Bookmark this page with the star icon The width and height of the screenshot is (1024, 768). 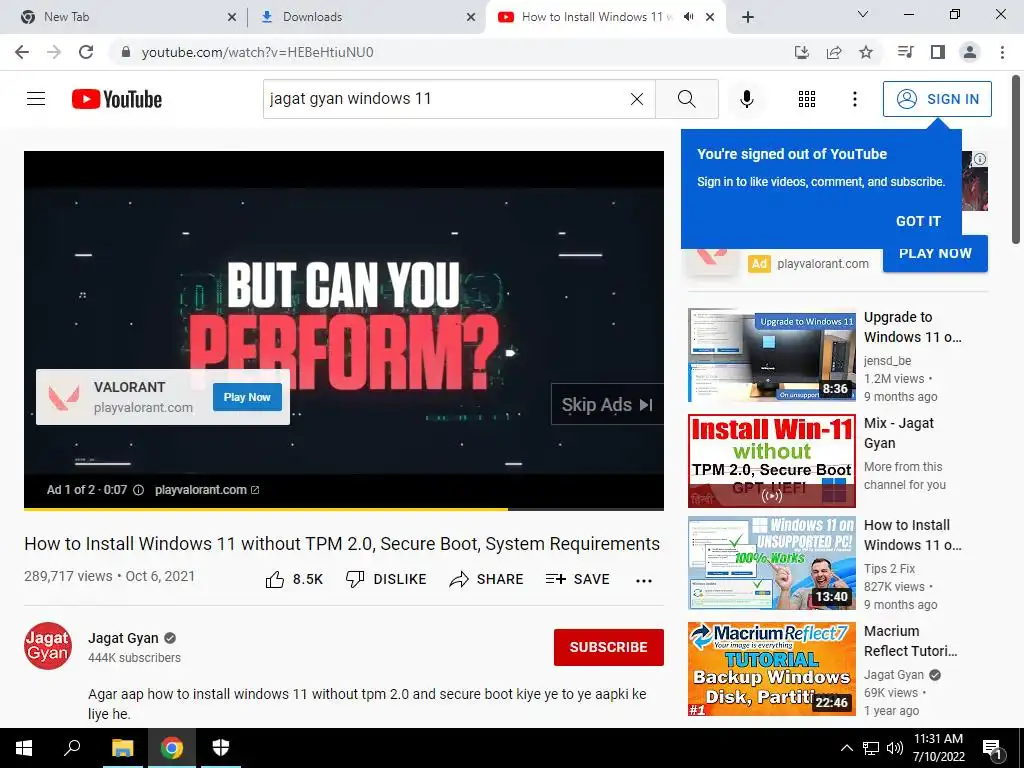[866, 52]
